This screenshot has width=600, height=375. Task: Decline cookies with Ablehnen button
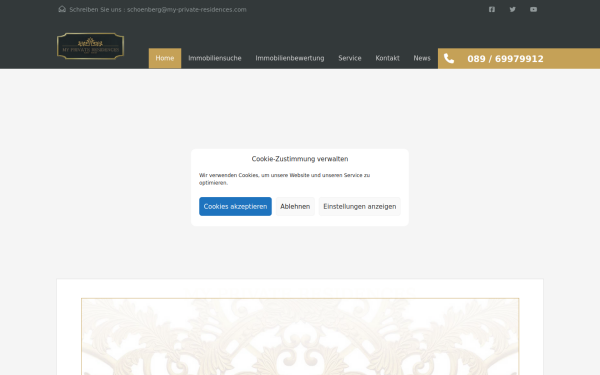(x=295, y=207)
